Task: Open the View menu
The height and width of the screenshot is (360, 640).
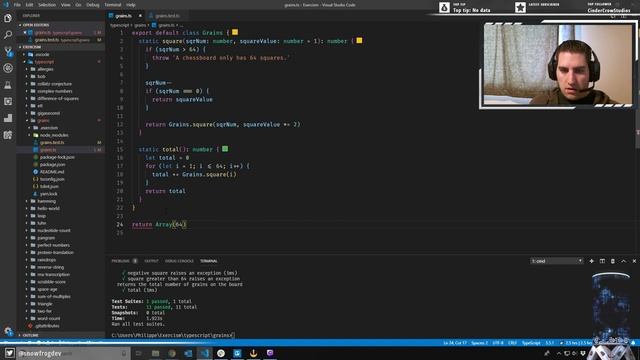Action: coord(66,5)
